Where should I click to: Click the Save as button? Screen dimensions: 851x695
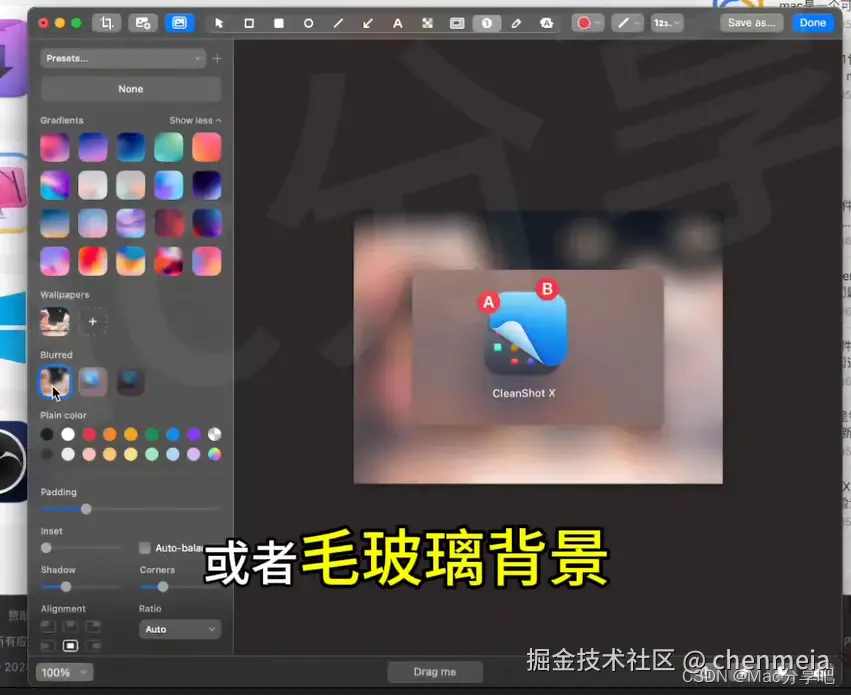[751, 22]
